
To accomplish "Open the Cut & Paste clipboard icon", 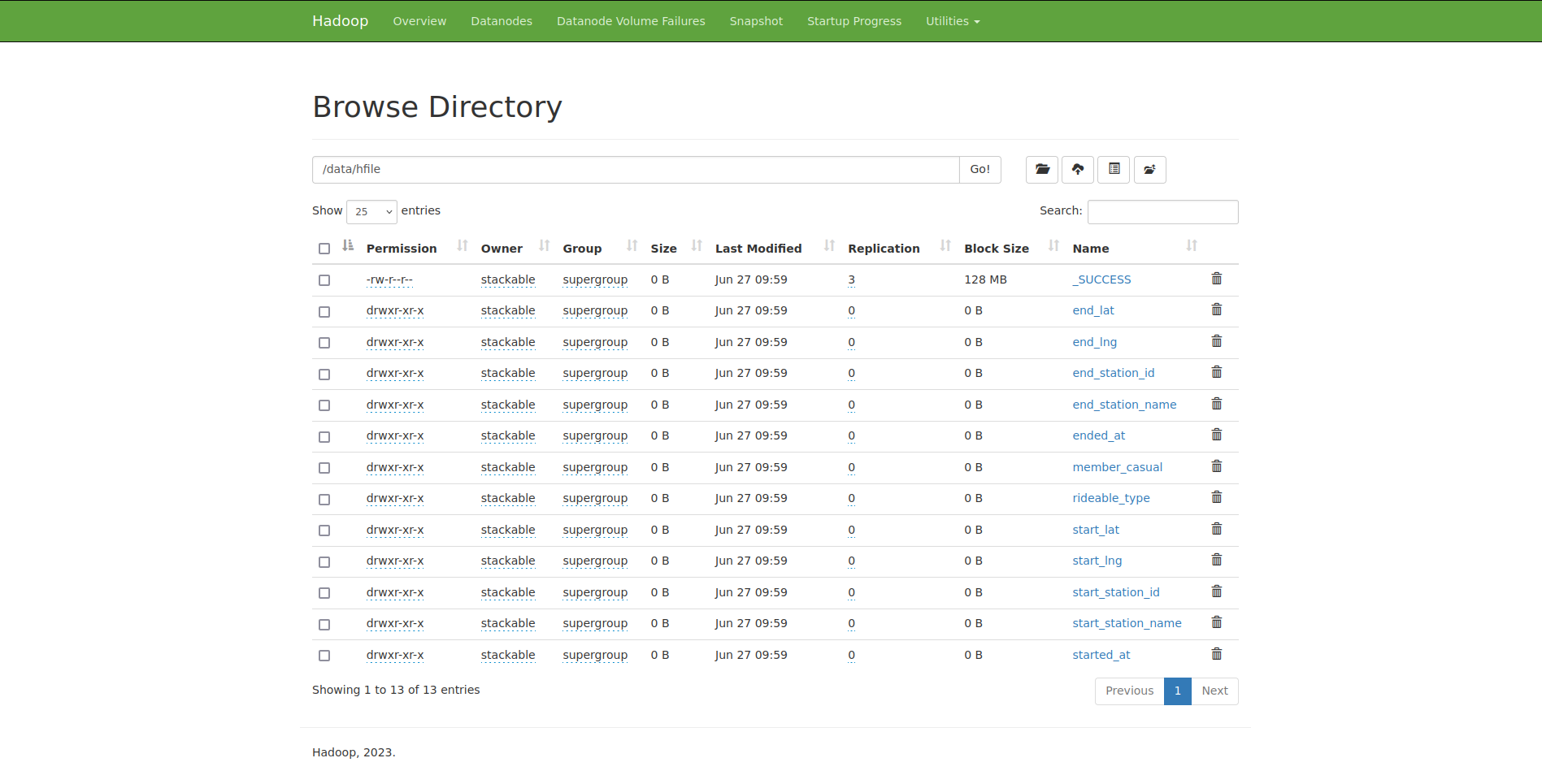I will [x=1114, y=169].
